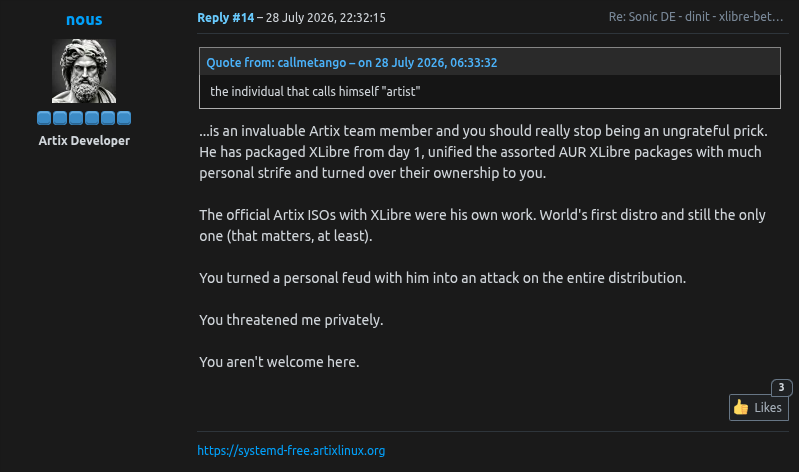This screenshot has width=799, height=472.
Task: Open the Re: Sonic DE topic title
Action: tap(696, 17)
